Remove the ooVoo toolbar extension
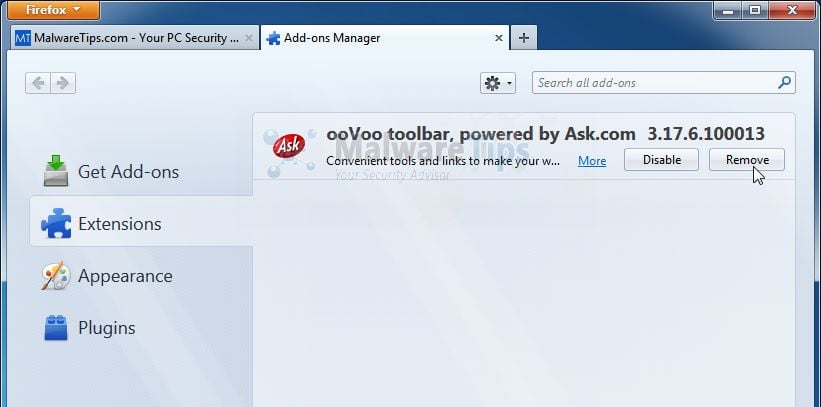 point(747,160)
